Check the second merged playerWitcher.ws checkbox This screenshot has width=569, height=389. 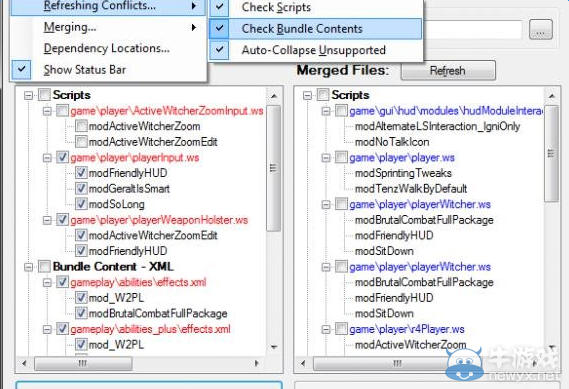[341, 267]
